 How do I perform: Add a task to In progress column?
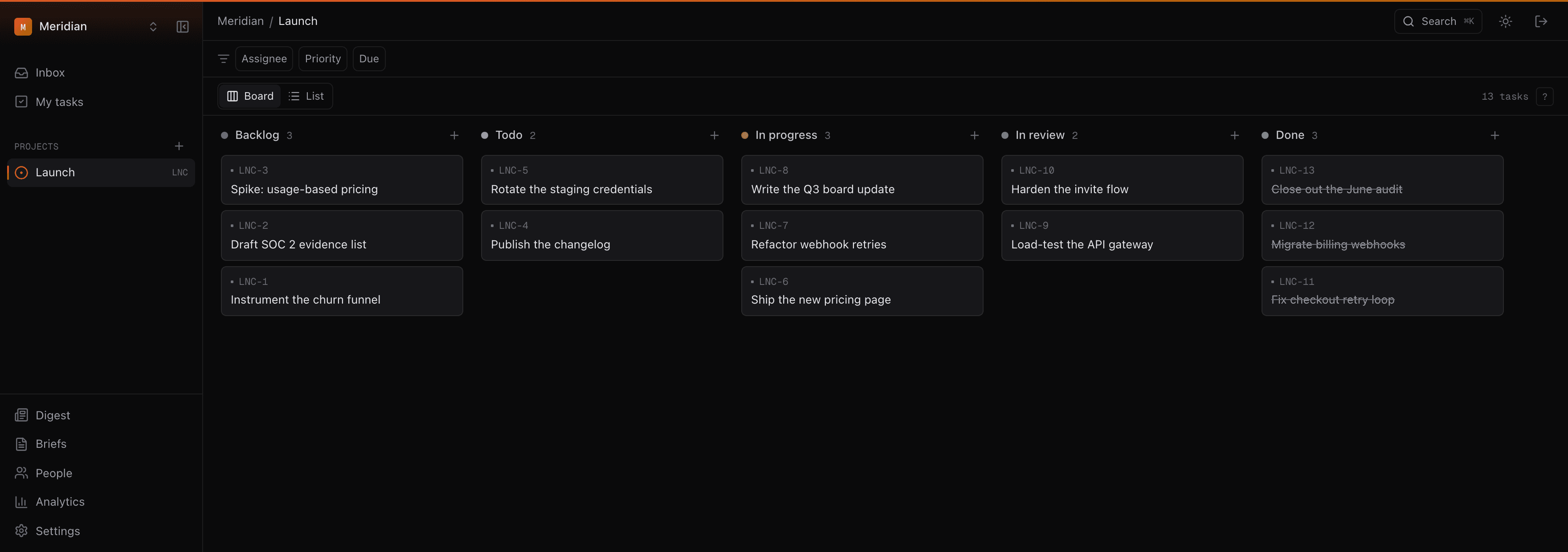pos(975,135)
